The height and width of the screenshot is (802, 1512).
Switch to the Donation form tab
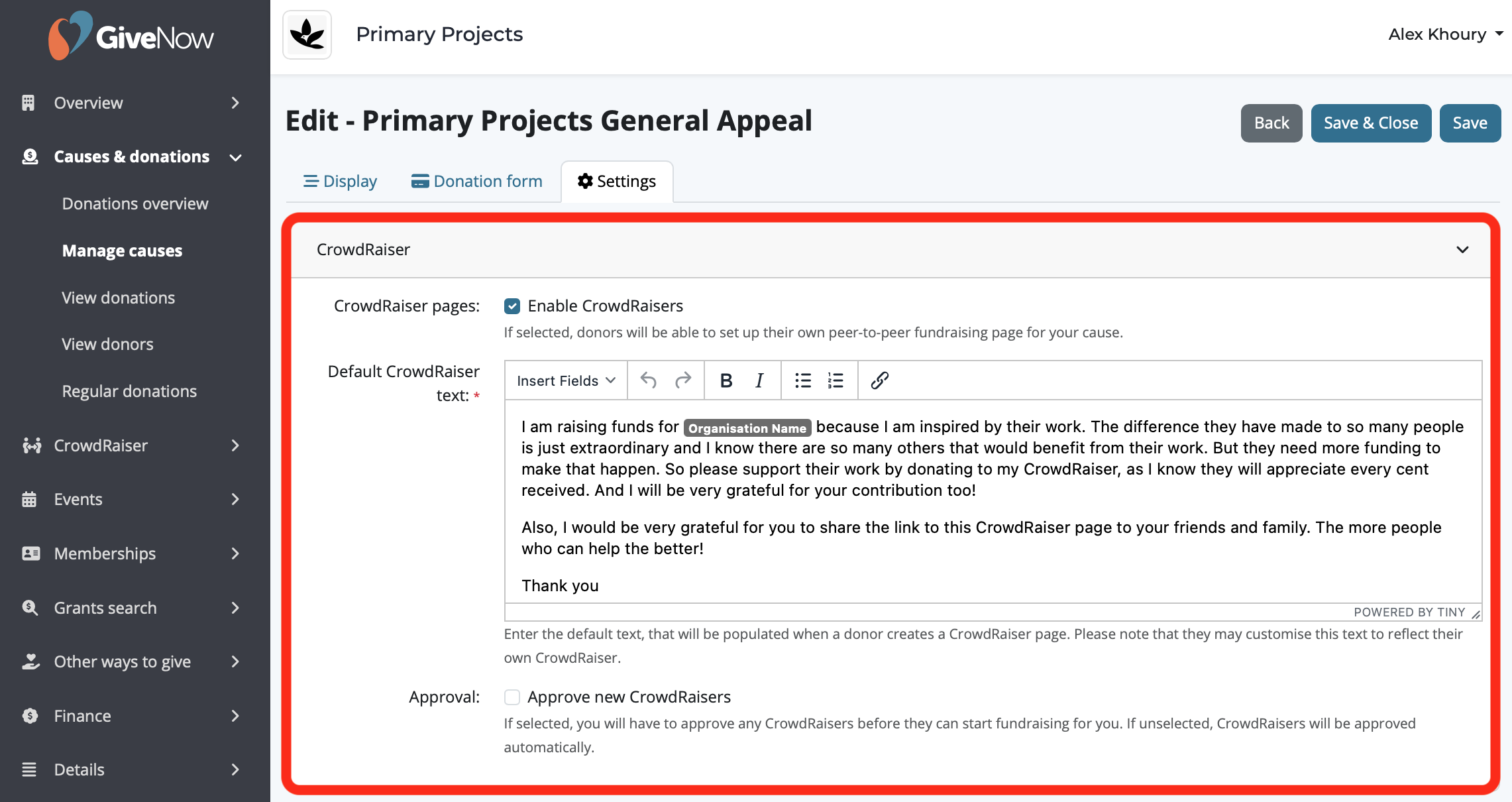pyautogui.click(x=477, y=181)
